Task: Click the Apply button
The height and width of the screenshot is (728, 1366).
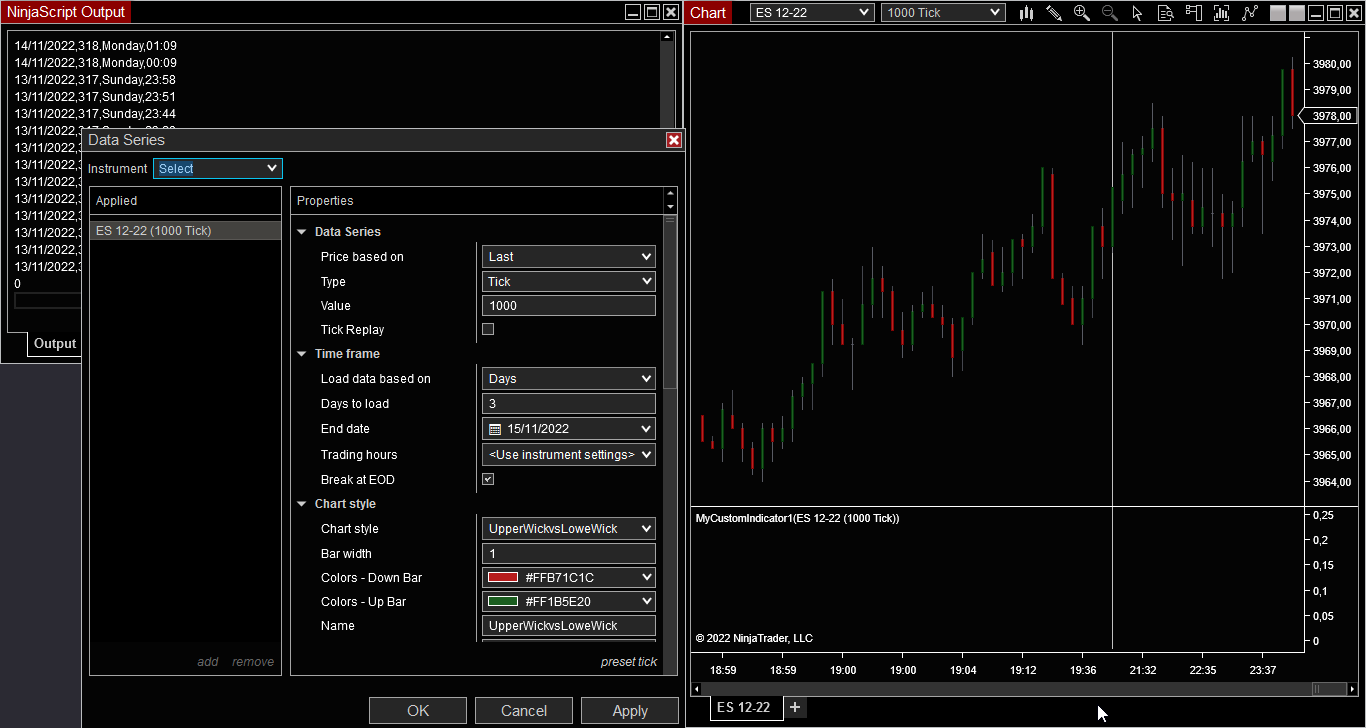Action: 630,711
